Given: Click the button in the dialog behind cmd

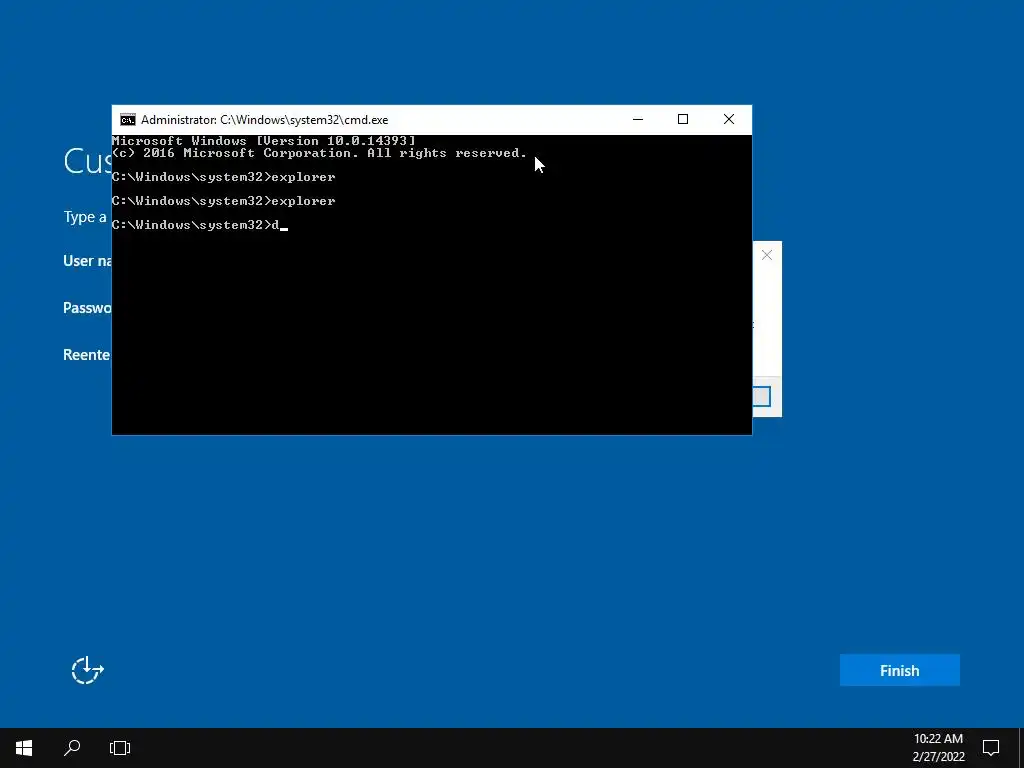Looking at the screenshot, I should (761, 396).
